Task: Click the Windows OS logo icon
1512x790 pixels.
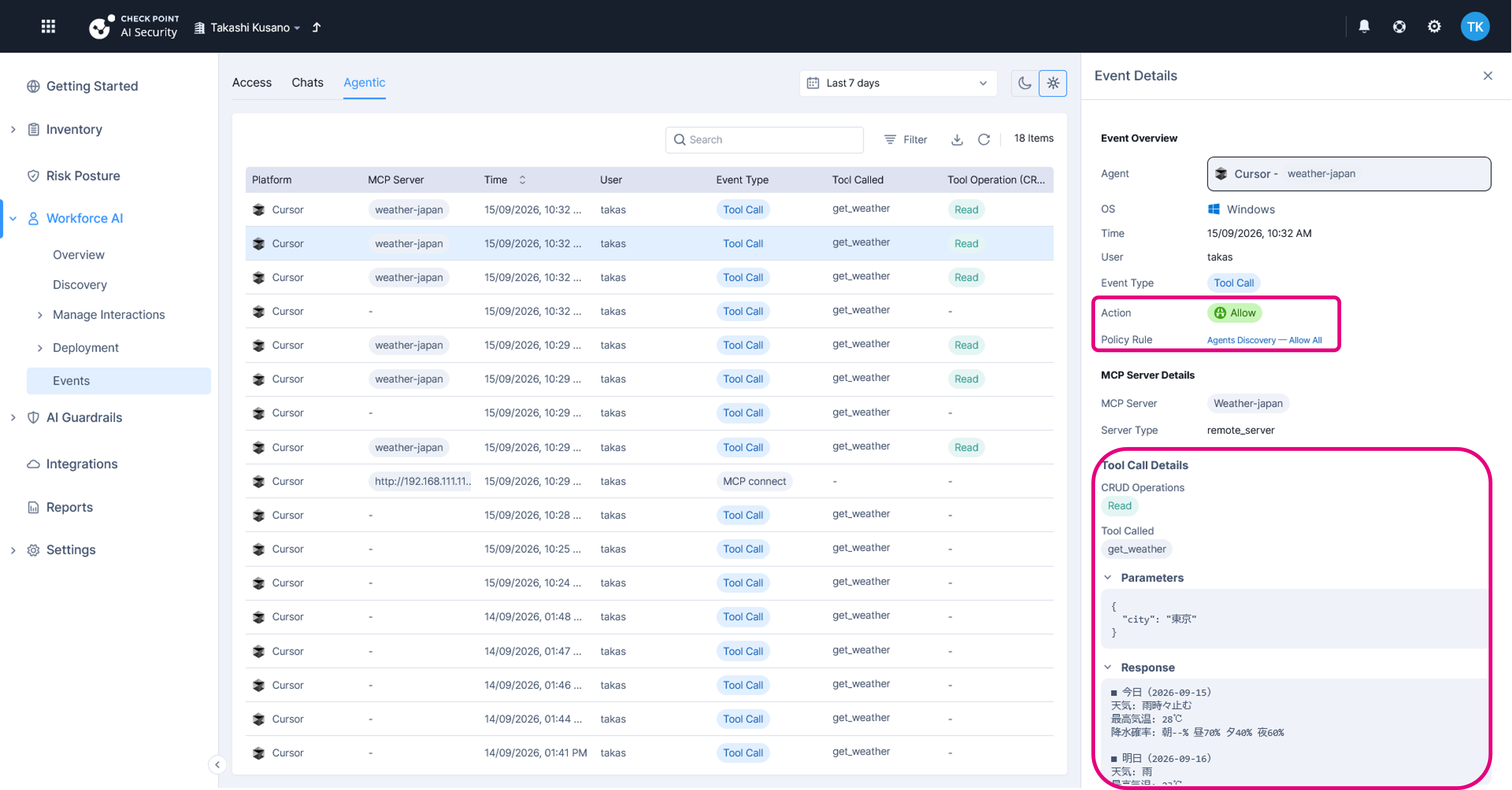Action: point(1213,209)
